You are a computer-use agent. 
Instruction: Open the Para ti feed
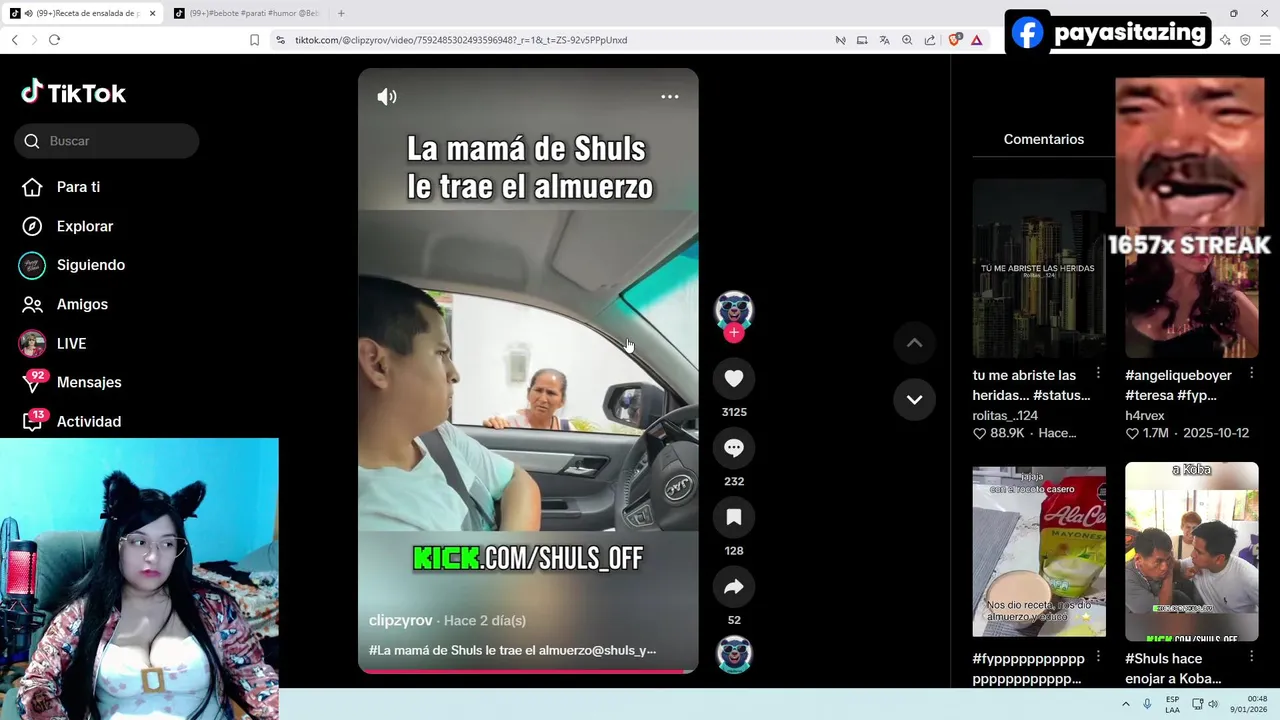tap(78, 187)
